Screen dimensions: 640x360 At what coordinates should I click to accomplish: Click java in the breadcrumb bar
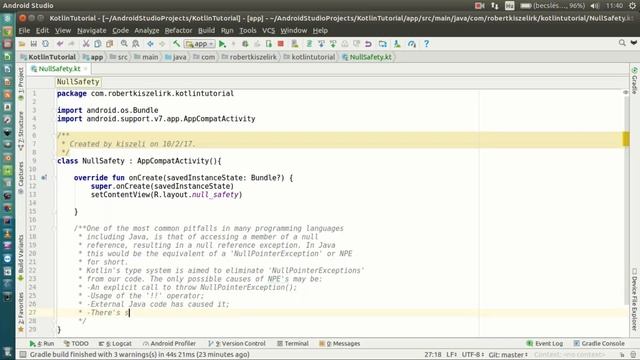click(176, 57)
